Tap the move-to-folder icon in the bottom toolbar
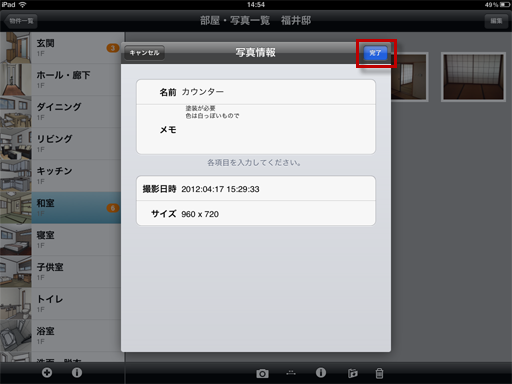Screen dimensions: 512x384 pos(352,373)
